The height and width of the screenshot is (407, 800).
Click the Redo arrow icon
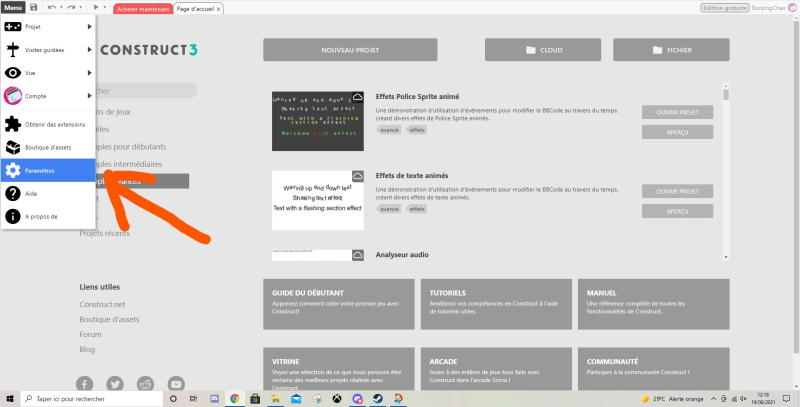[71, 8]
